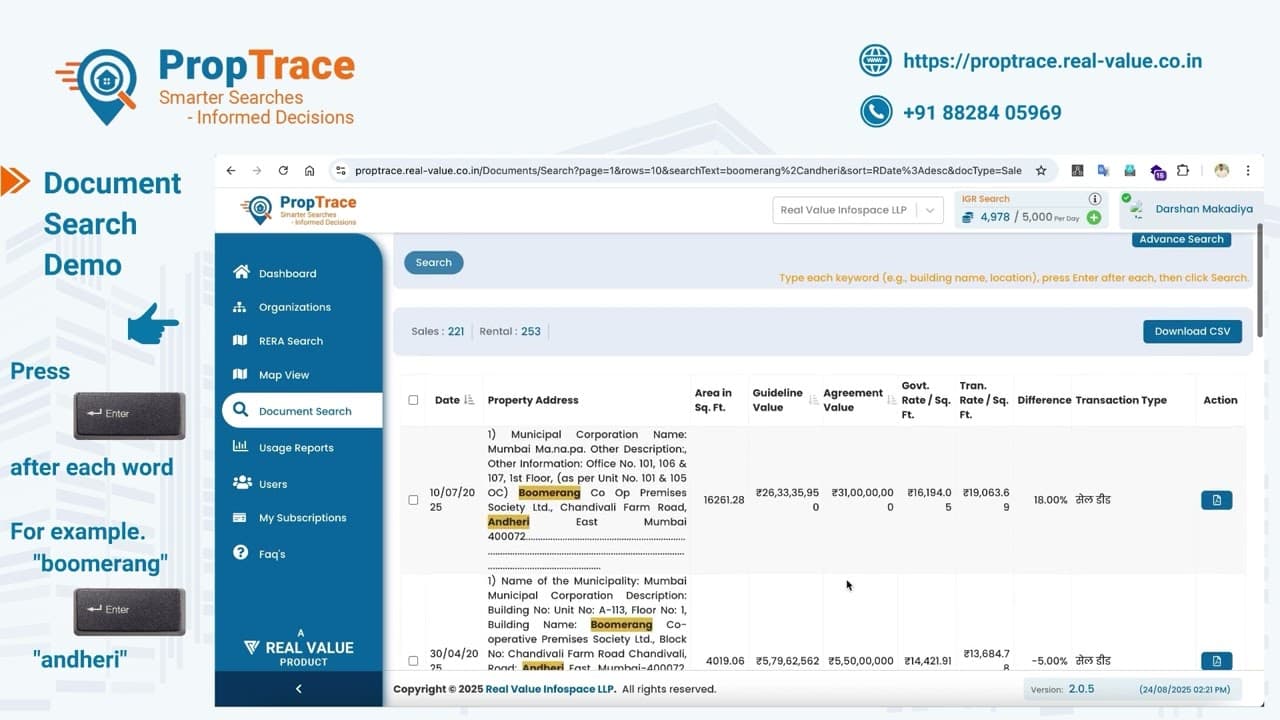Open the browser extensions puzzle icon
This screenshot has width=1280, height=720.
tap(1183, 171)
